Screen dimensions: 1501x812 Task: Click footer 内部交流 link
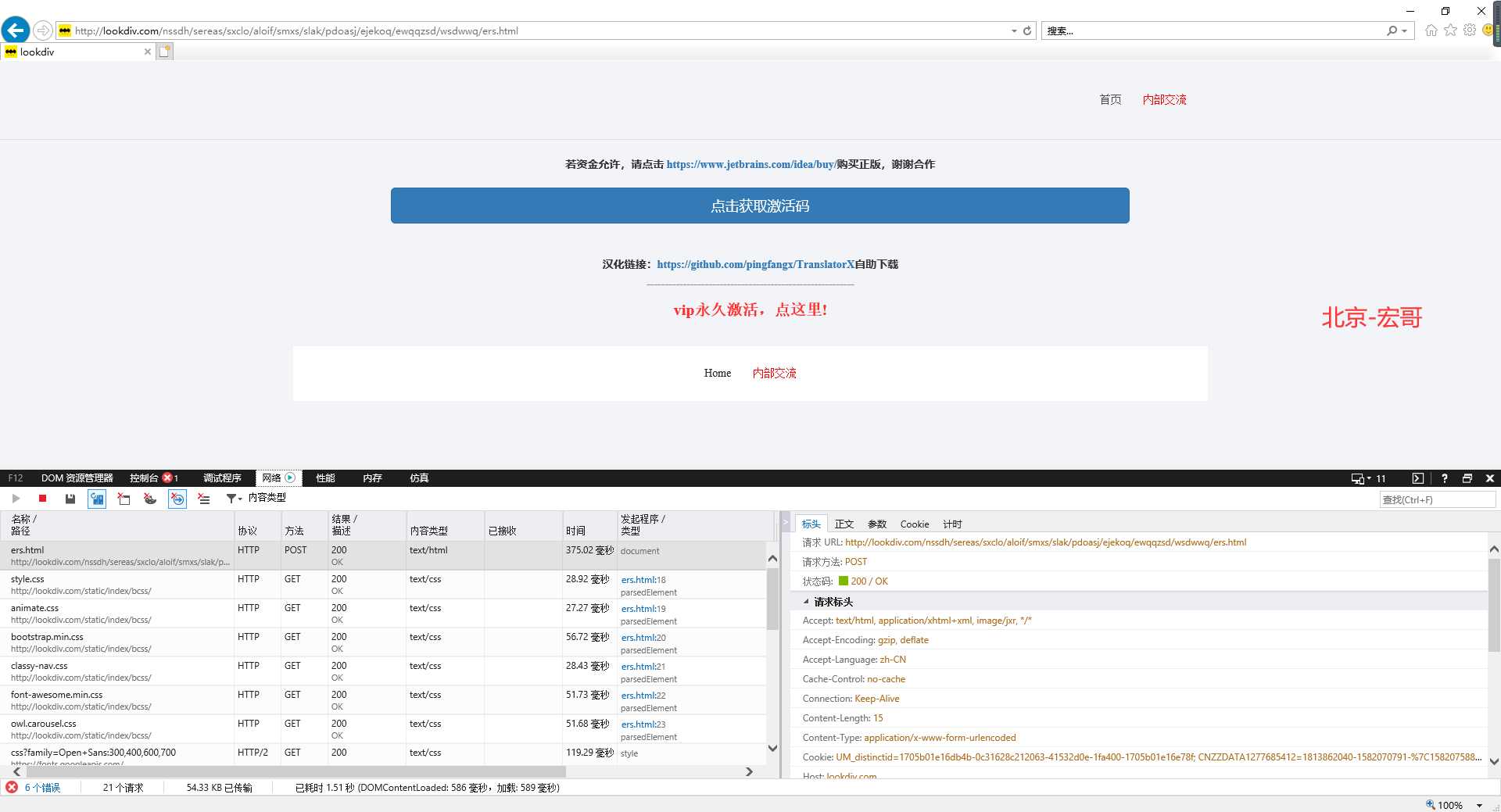tap(774, 374)
